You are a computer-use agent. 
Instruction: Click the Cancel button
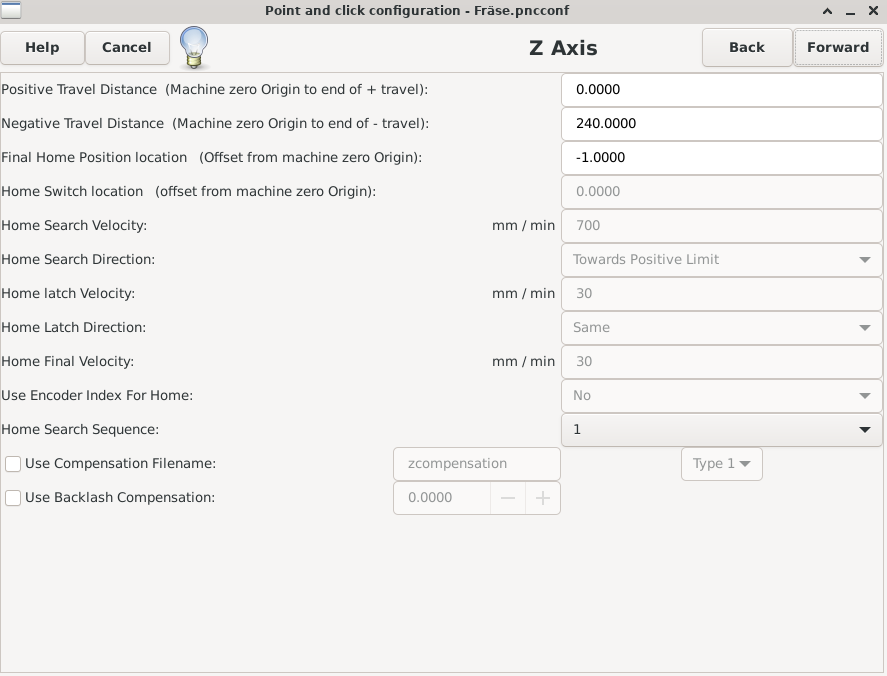(127, 47)
